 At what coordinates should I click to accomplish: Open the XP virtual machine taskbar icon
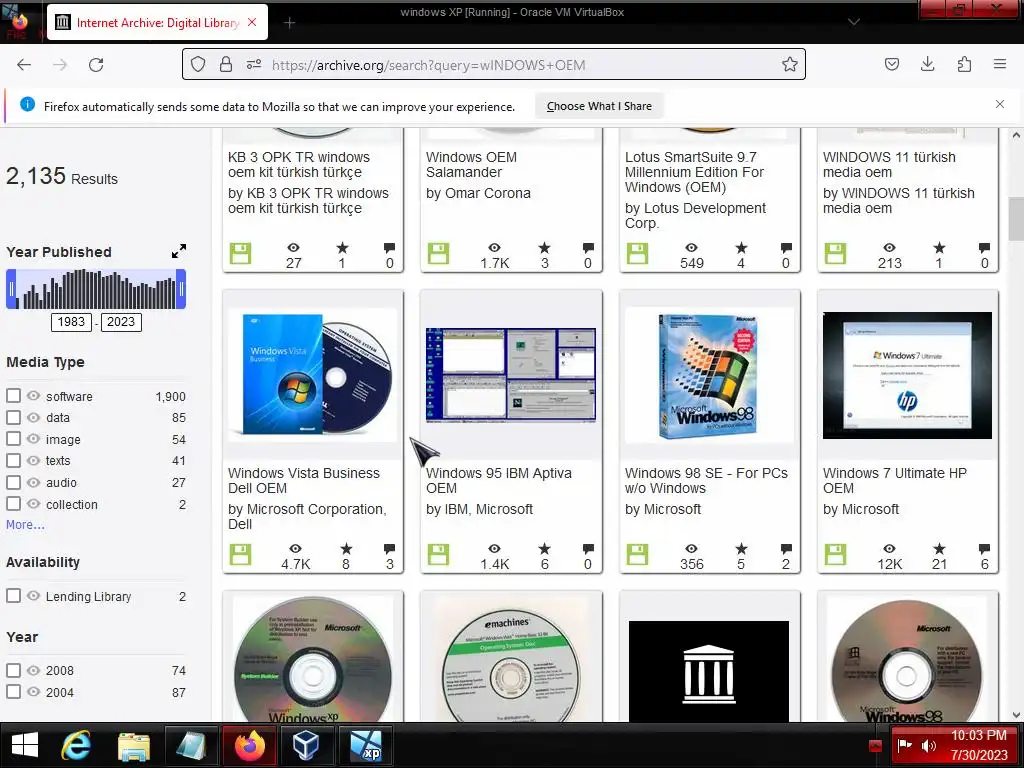pyautogui.click(x=366, y=745)
